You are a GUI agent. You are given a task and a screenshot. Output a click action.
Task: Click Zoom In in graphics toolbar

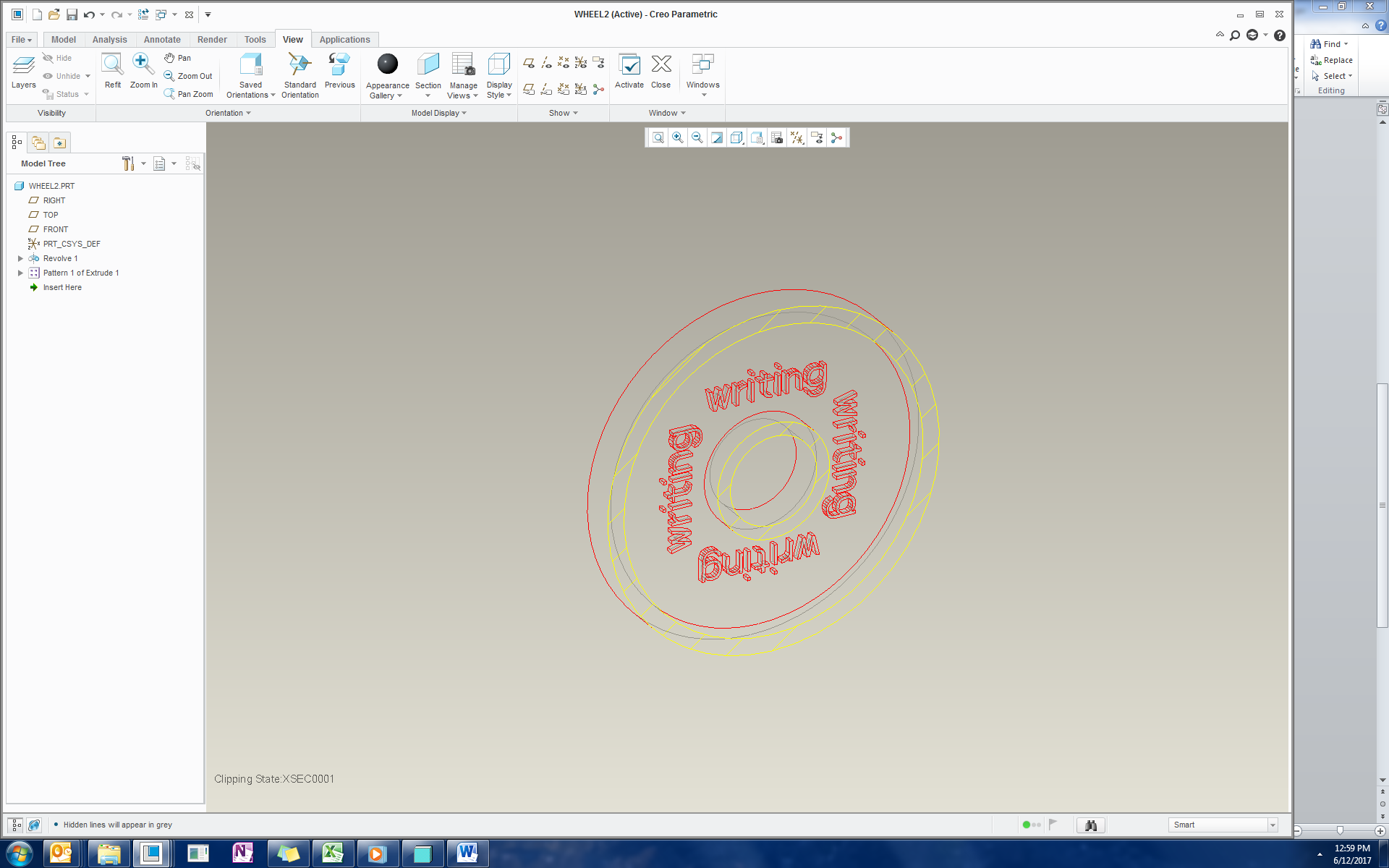click(x=677, y=138)
